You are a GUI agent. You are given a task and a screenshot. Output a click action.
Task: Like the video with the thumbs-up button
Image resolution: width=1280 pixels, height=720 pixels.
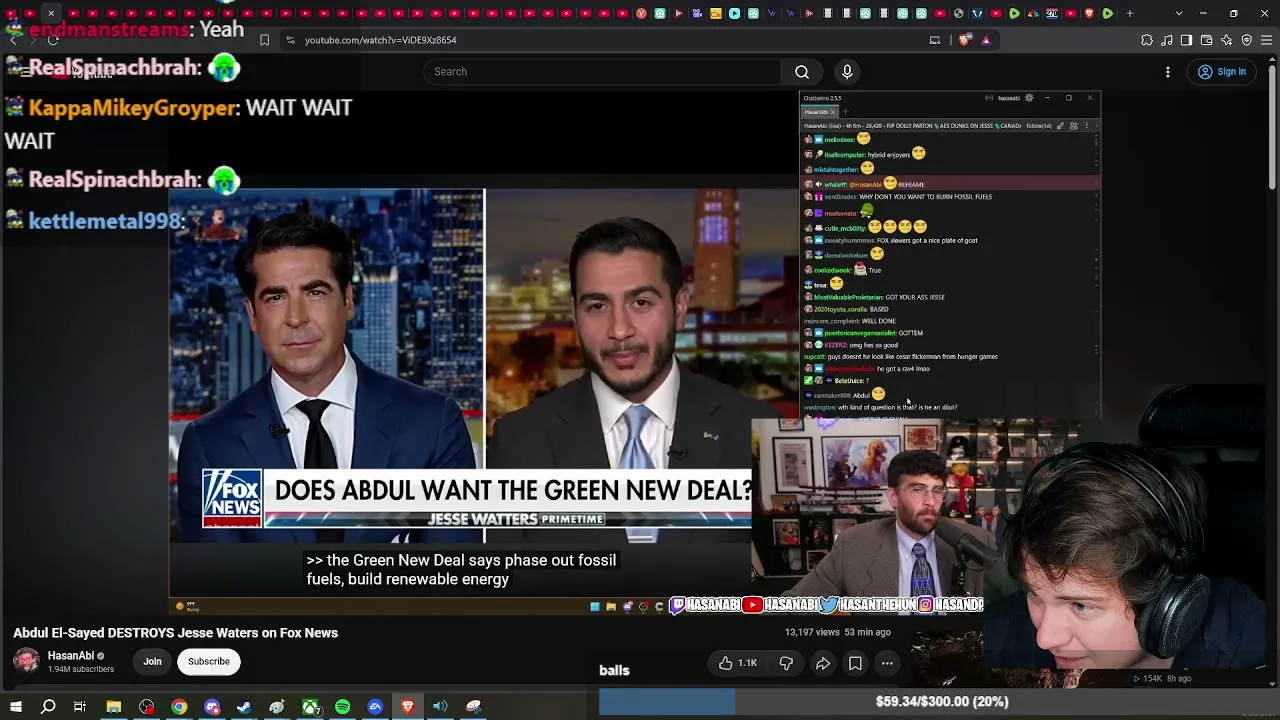[x=737, y=663]
